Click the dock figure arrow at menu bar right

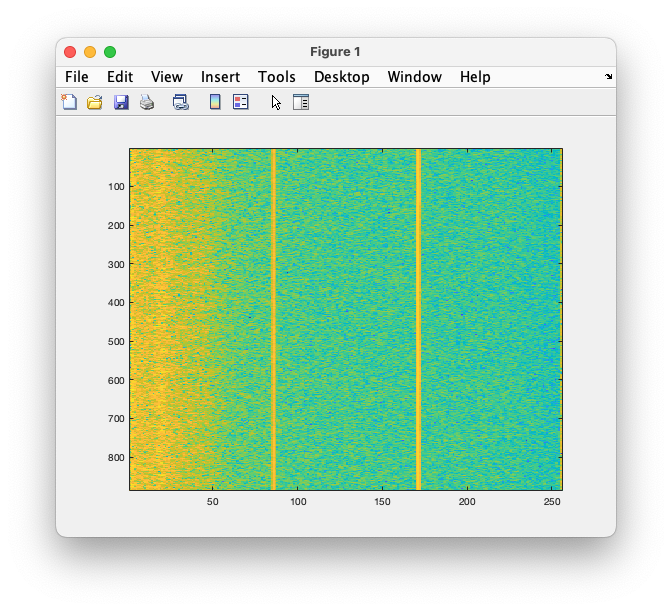click(608, 77)
